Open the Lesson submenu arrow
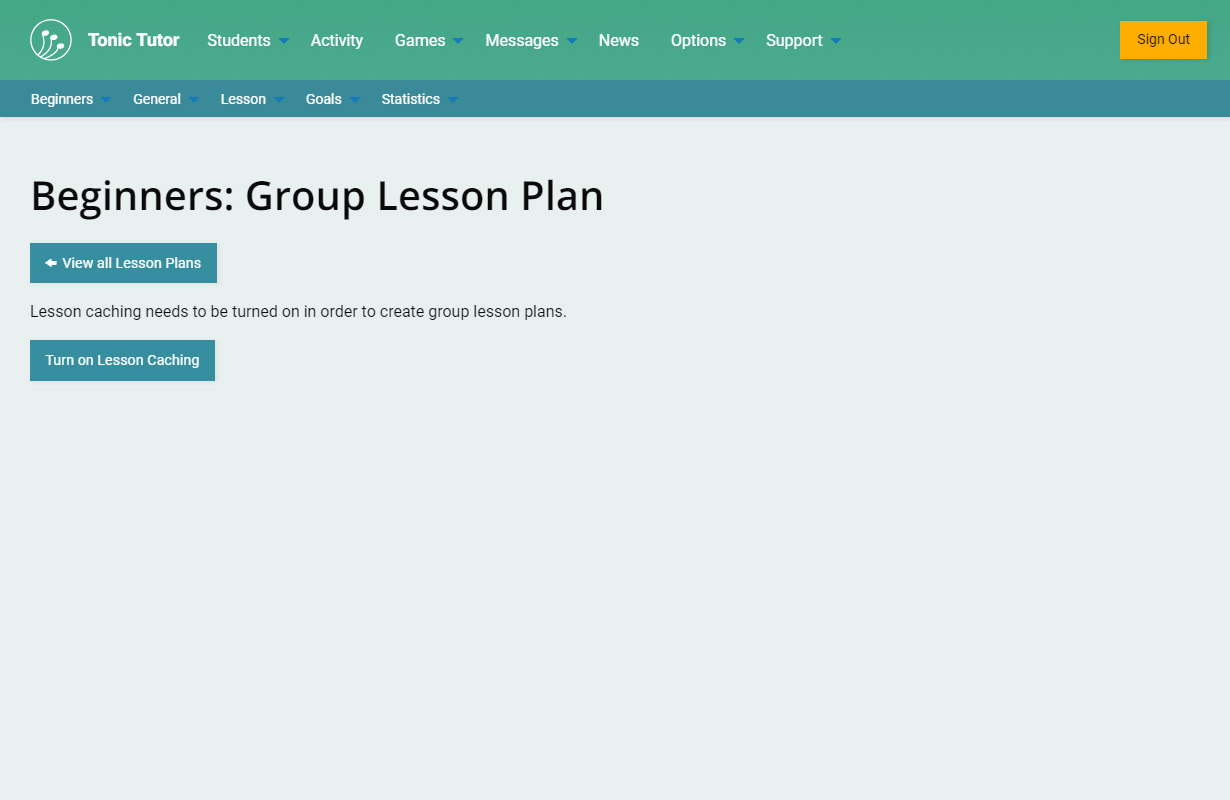The width and height of the screenshot is (1230, 800). click(279, 100)
